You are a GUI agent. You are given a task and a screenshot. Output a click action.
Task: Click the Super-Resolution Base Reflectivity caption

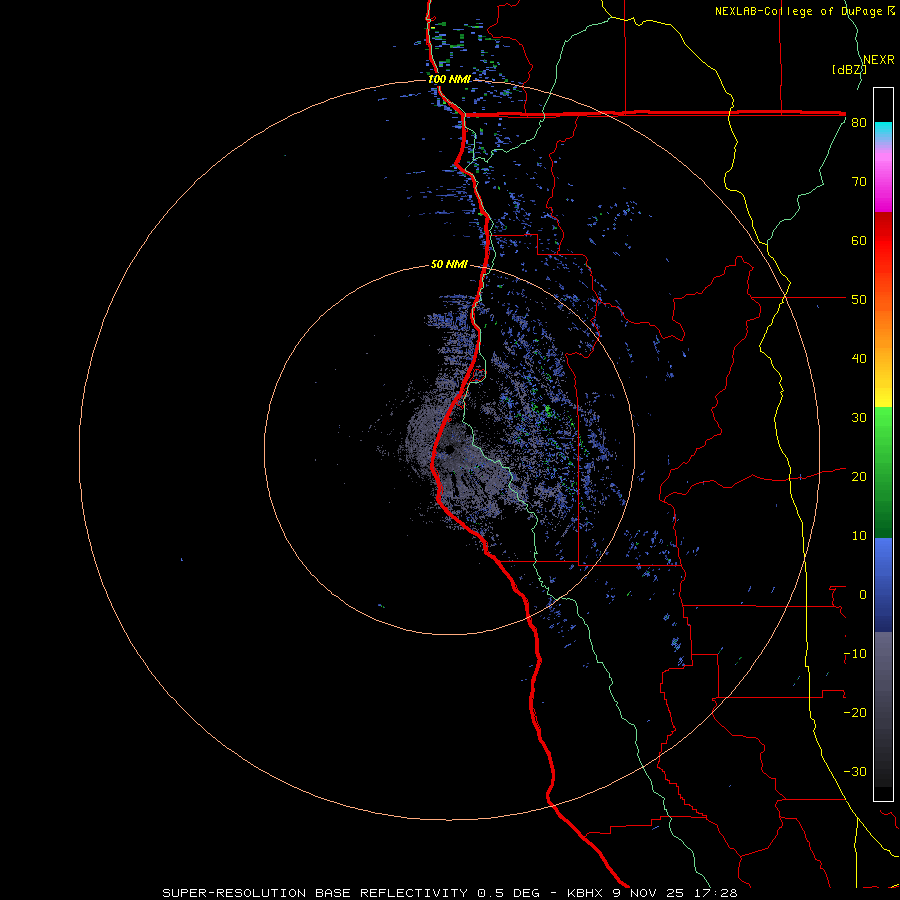pos(449,893)
